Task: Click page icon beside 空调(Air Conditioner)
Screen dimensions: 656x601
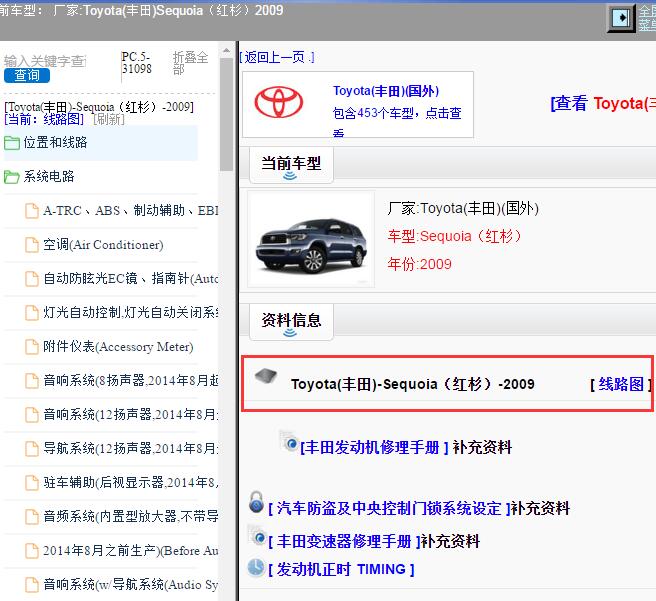Action: [x=32, y=245]
